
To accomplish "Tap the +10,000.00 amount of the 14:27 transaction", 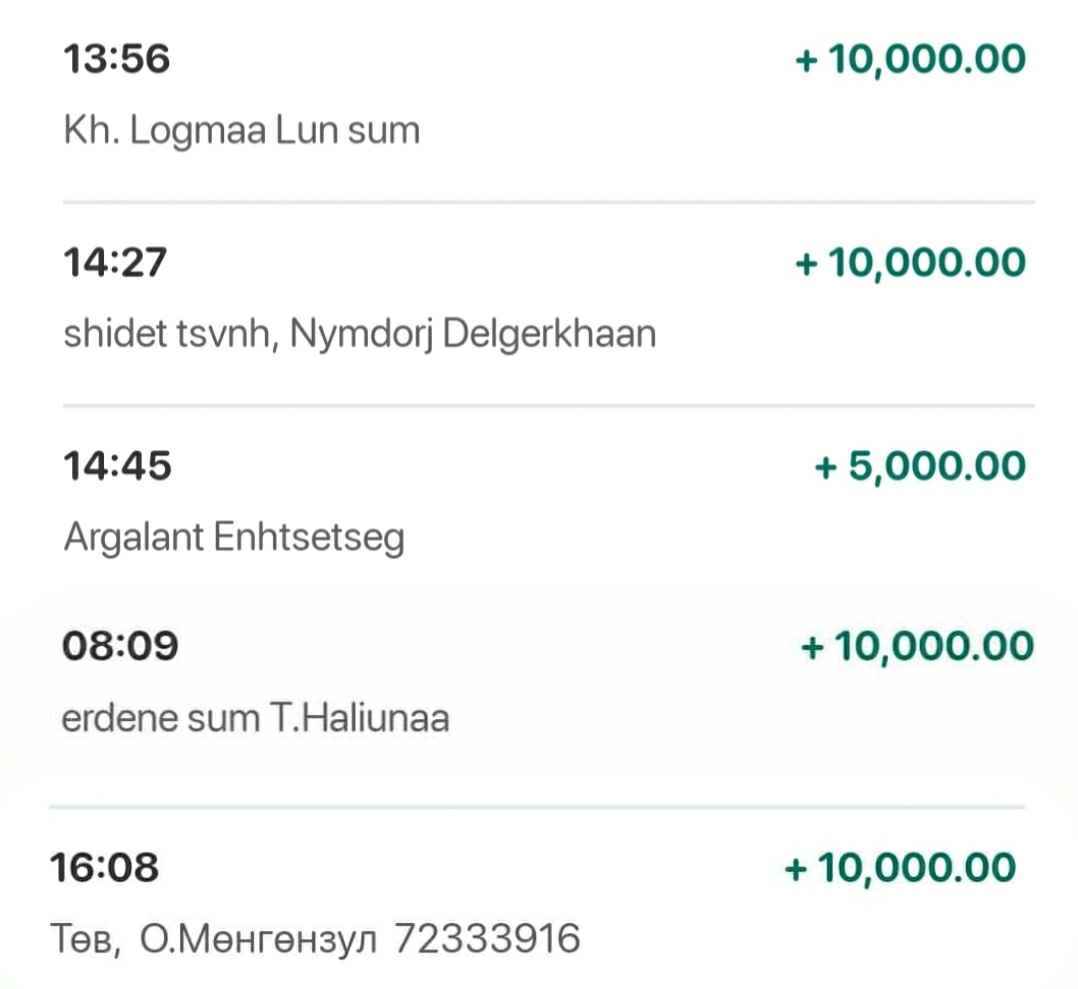I will [910, 263].
